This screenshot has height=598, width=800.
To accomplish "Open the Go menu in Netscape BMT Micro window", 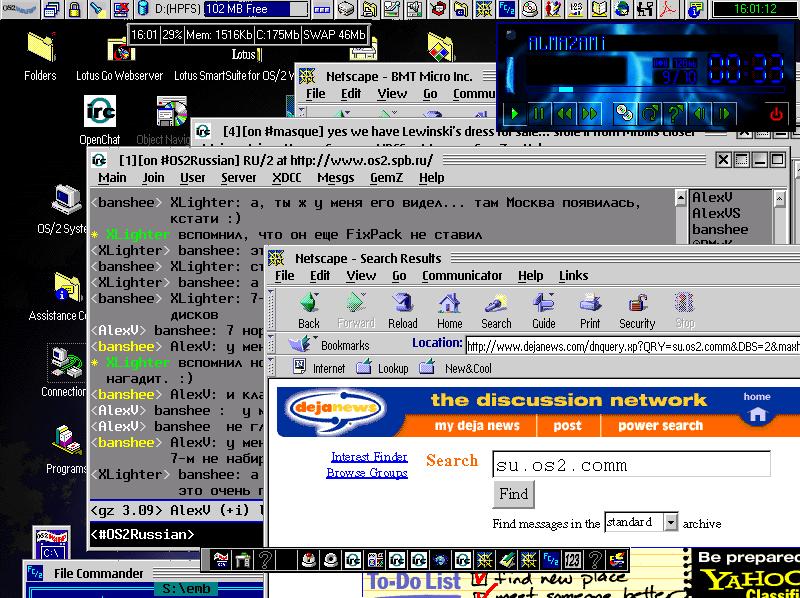I will click(430, 94).
